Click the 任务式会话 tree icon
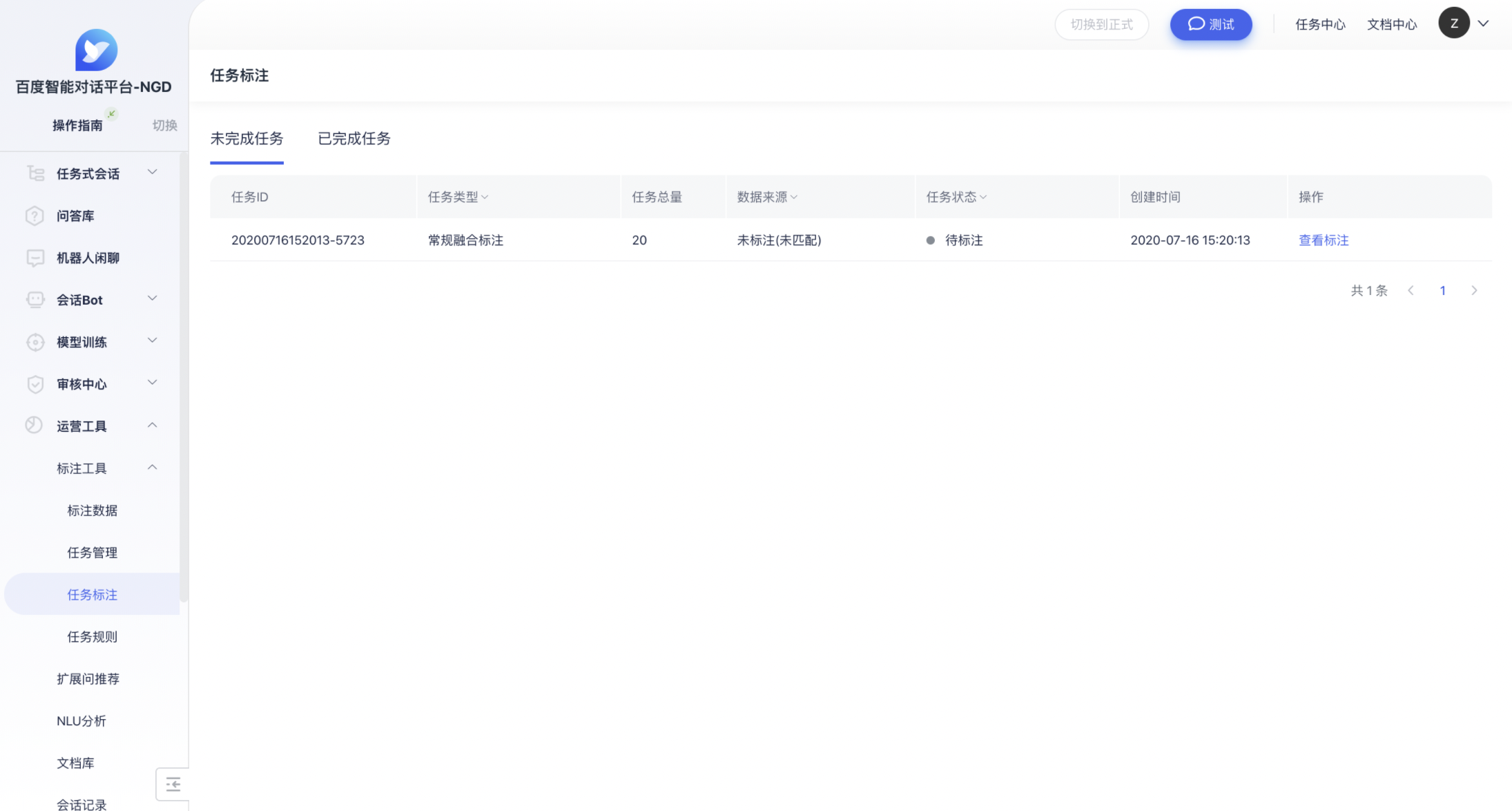Screen dimensions: 1512x811 35,173
